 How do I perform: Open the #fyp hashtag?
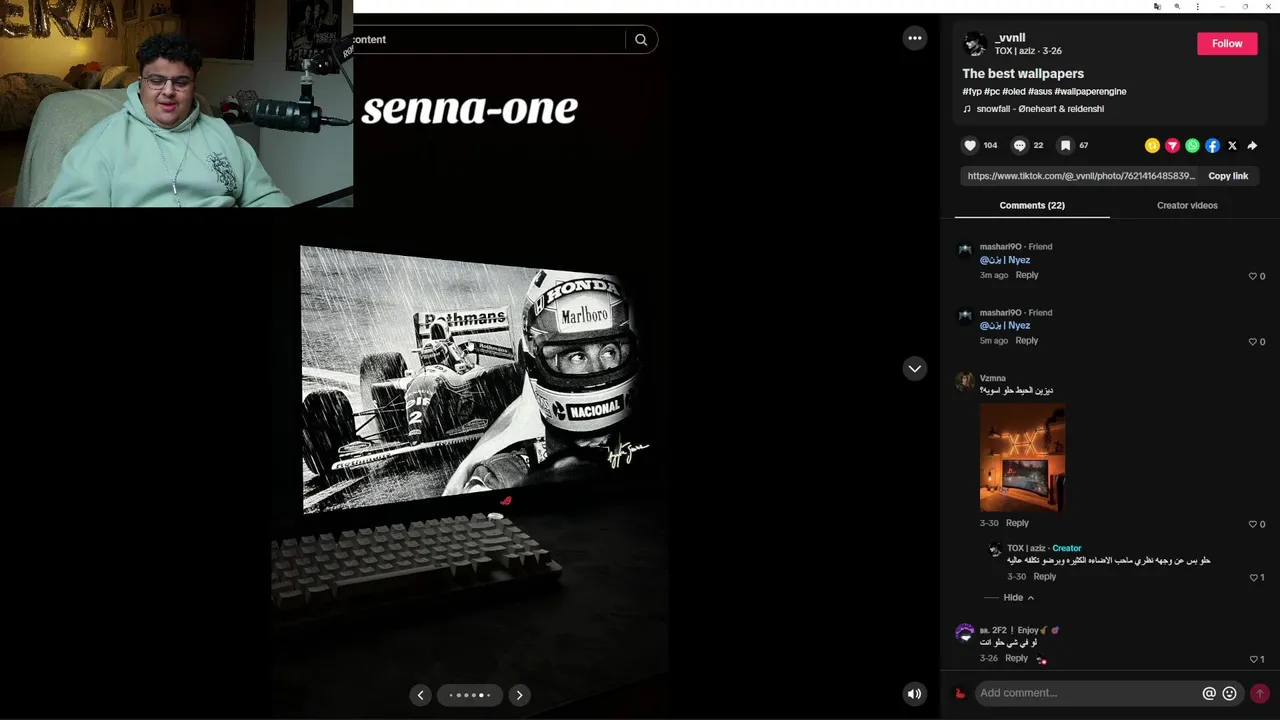click(972, 92)
